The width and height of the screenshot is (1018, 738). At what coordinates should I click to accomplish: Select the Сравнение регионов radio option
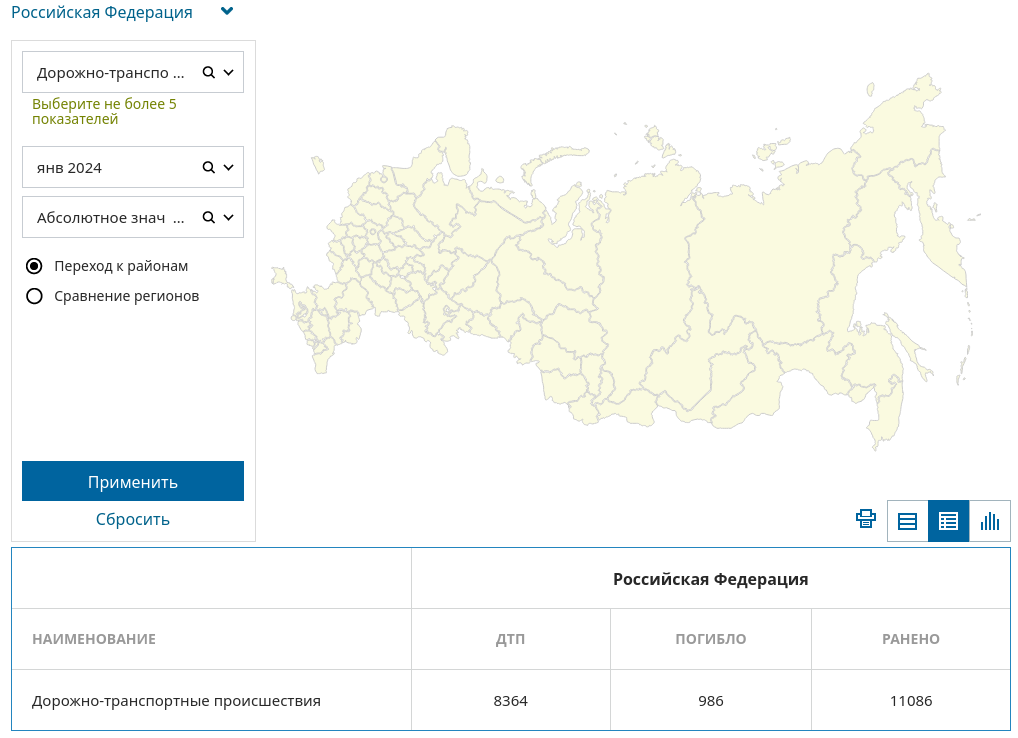[35, 296]
